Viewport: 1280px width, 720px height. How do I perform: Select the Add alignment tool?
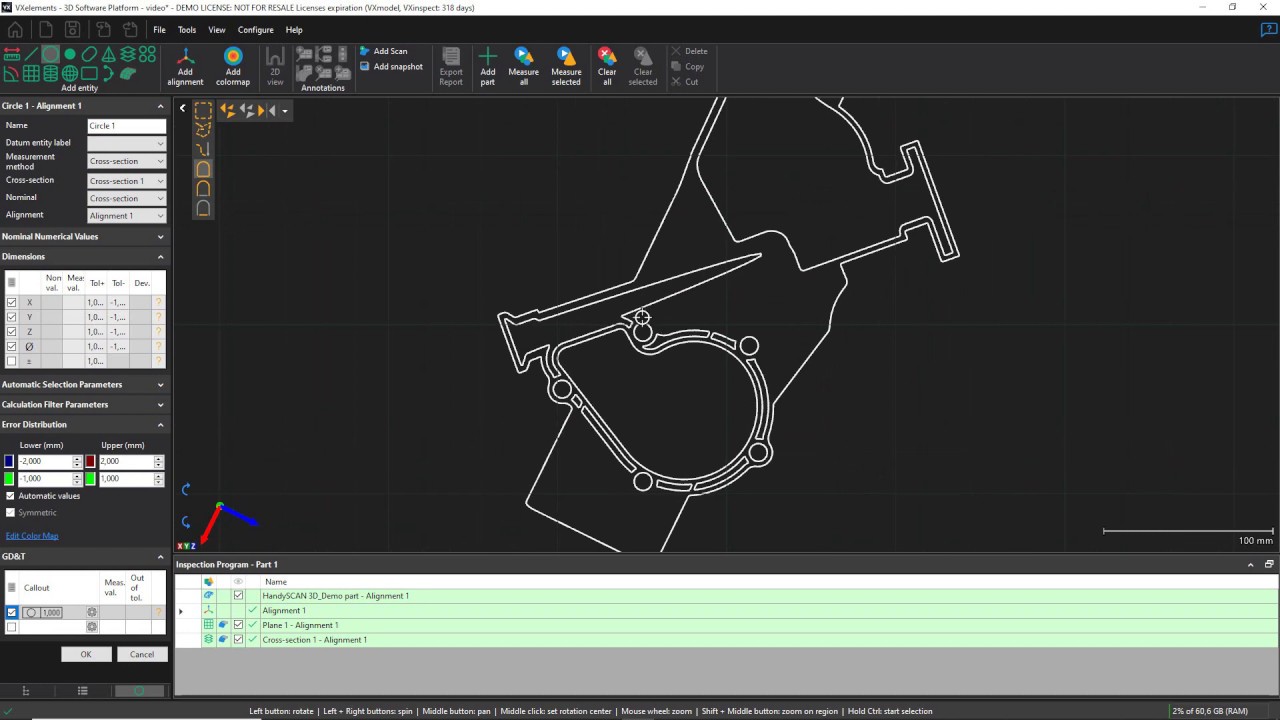(x=185, y=65)
